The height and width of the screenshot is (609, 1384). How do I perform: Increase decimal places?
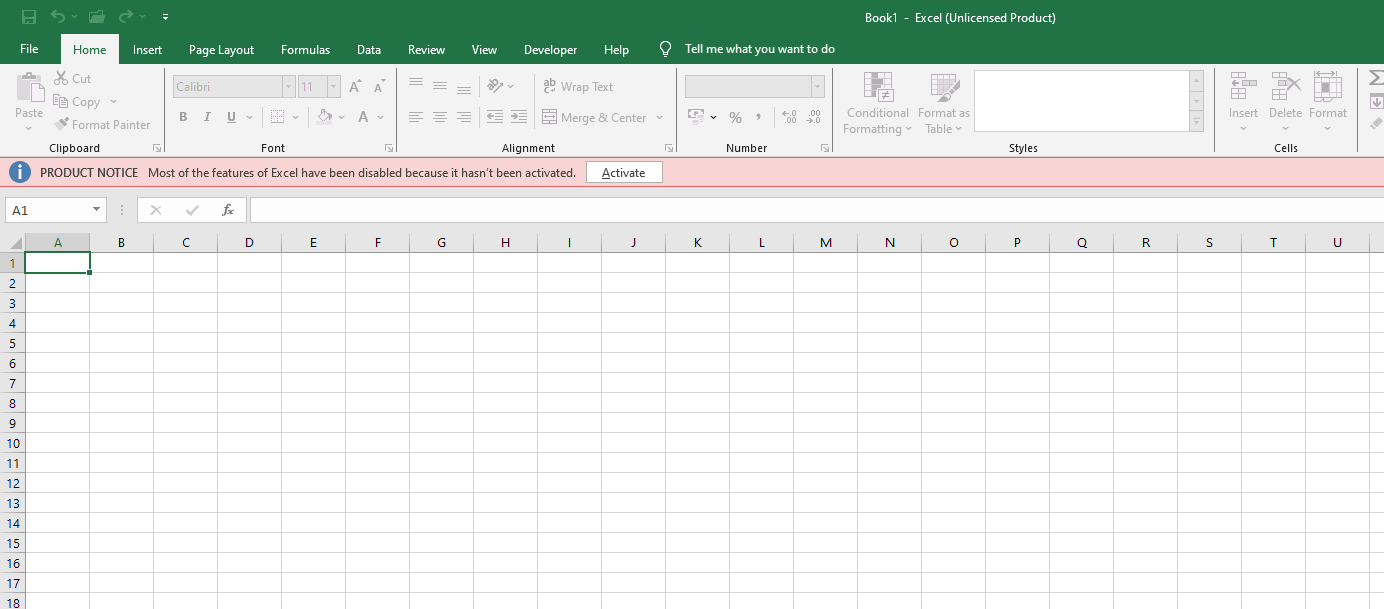click(x=790, y=117)
